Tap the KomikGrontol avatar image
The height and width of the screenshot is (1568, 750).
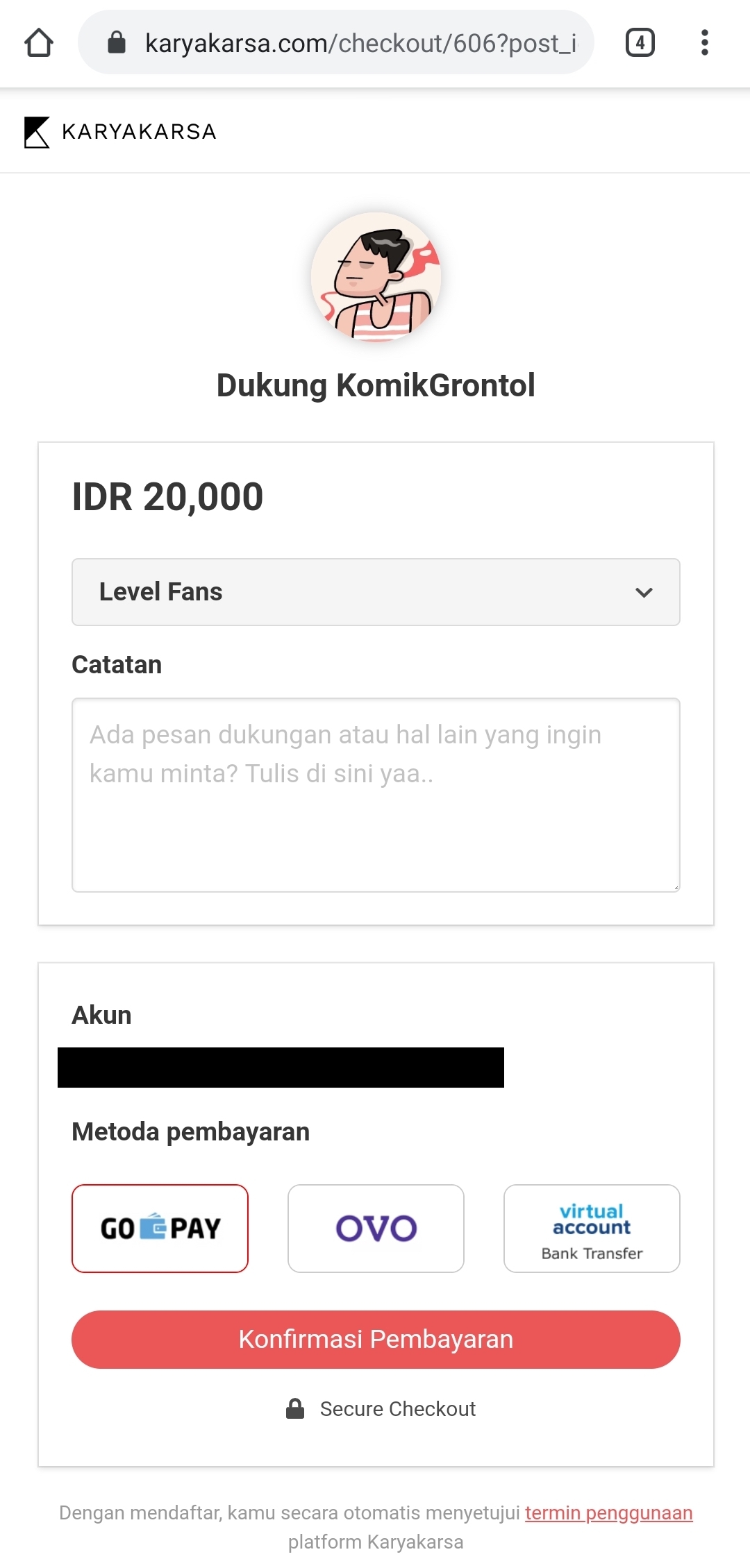coord(376,277)
